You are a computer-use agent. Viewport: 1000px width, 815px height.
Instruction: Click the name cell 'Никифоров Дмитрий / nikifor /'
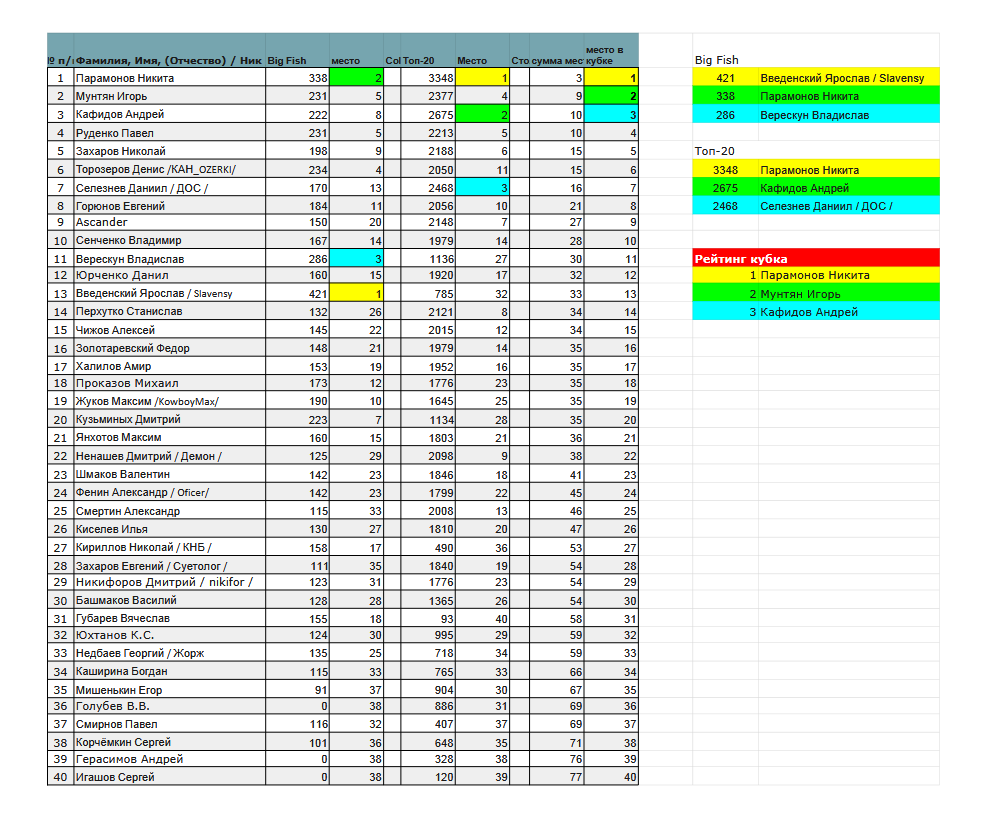tap(169, 582)
